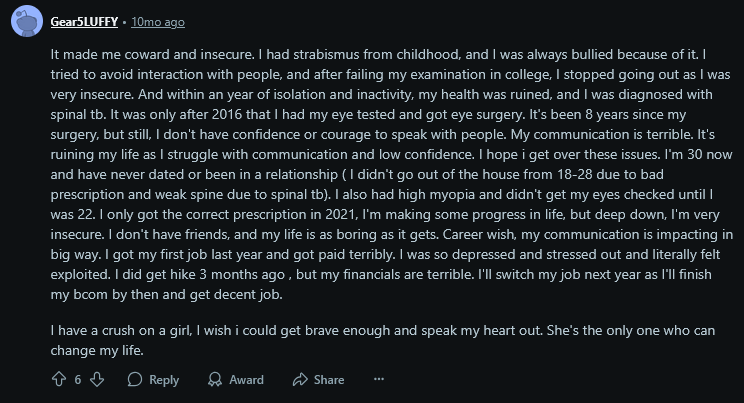Click the speech bubble reply icon

tap(135, 379)
